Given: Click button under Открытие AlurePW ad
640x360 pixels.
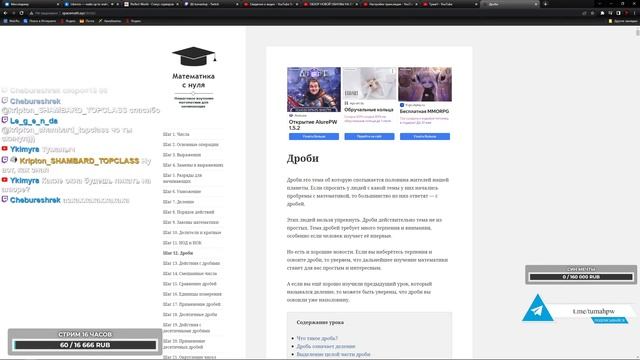Looking at the screenshot, I should 313,136.
